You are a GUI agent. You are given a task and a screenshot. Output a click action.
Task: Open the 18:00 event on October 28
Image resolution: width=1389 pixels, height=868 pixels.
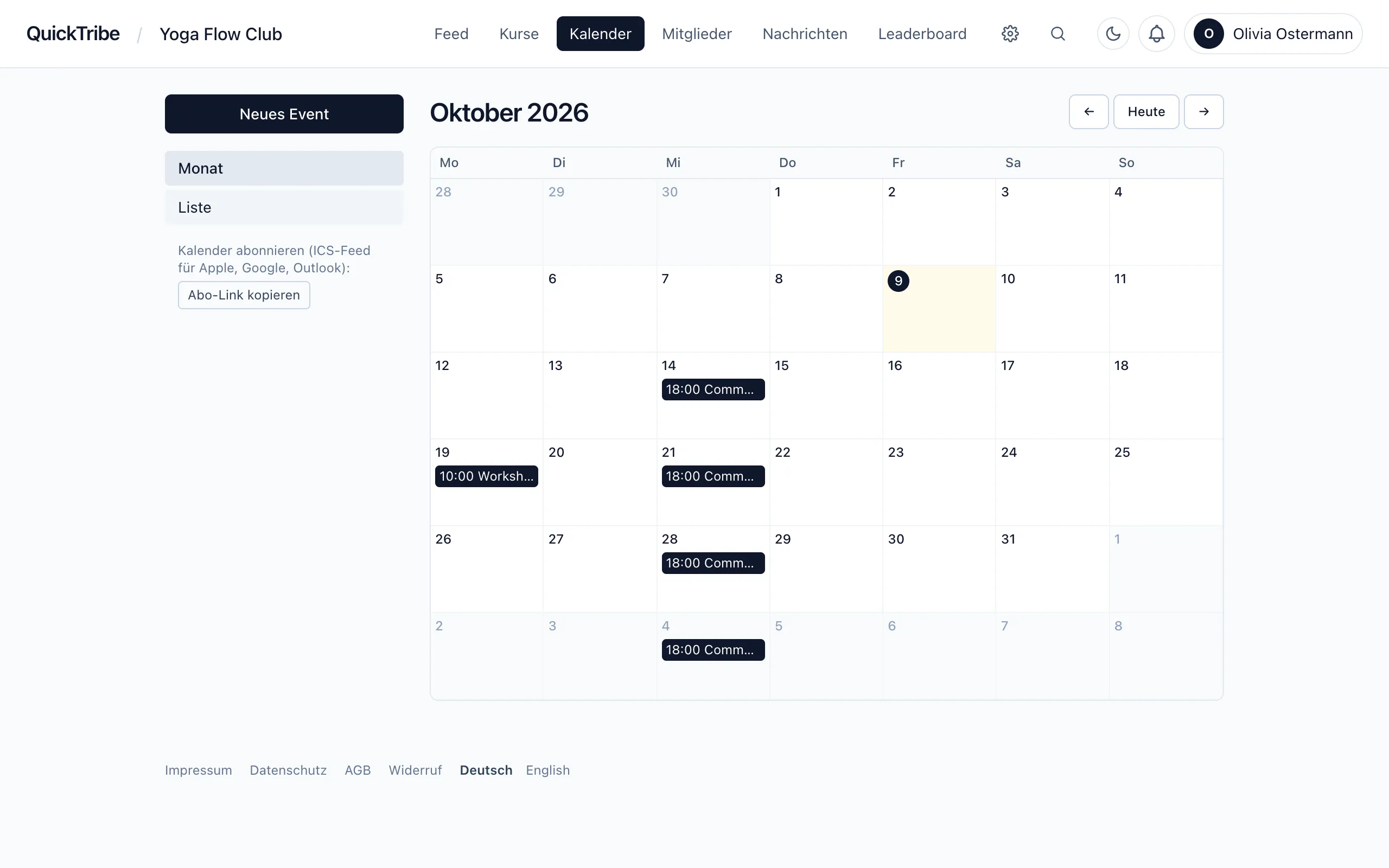(x=713, y=563)
